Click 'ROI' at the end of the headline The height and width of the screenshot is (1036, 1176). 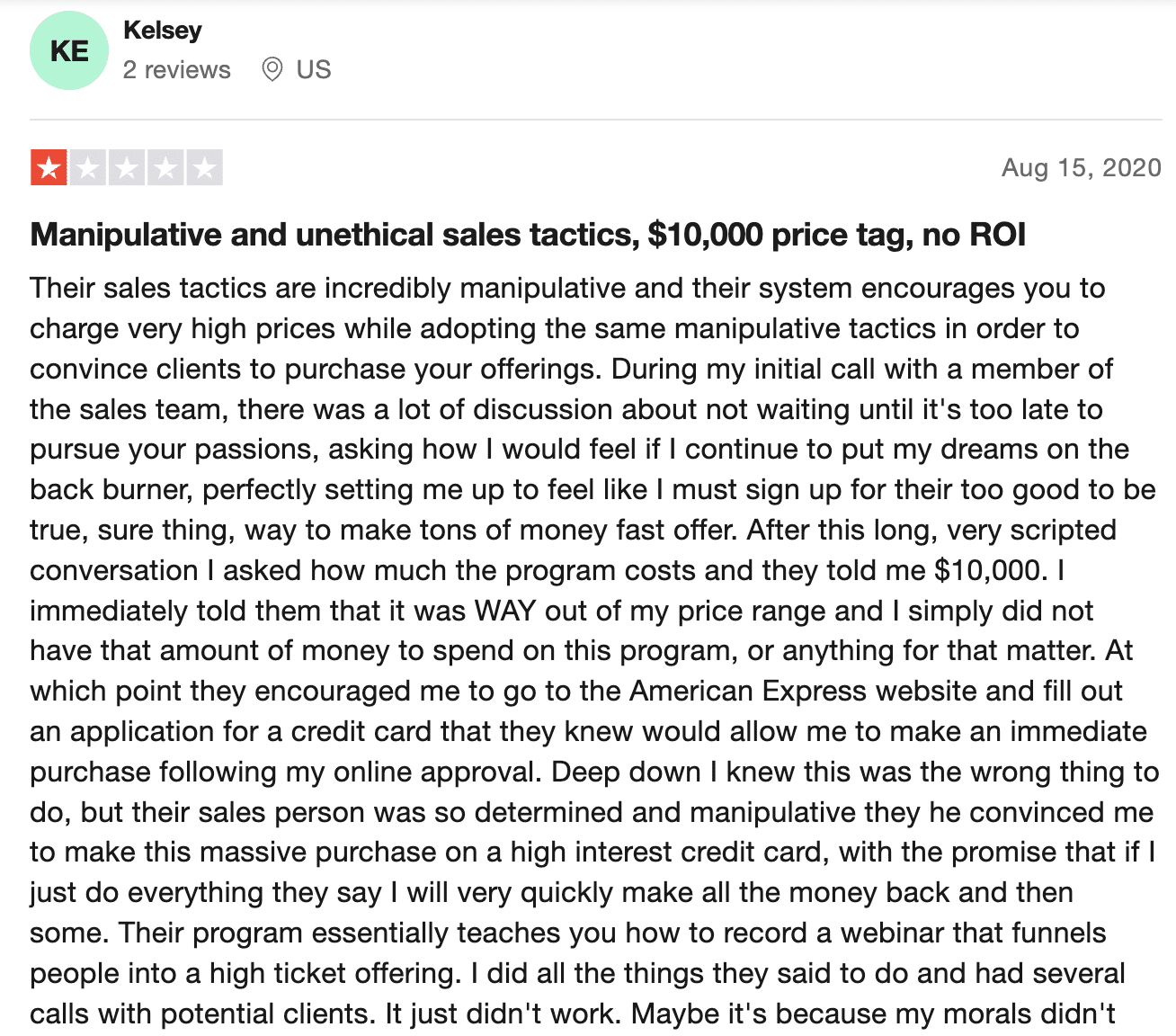[x=997, y=235]
